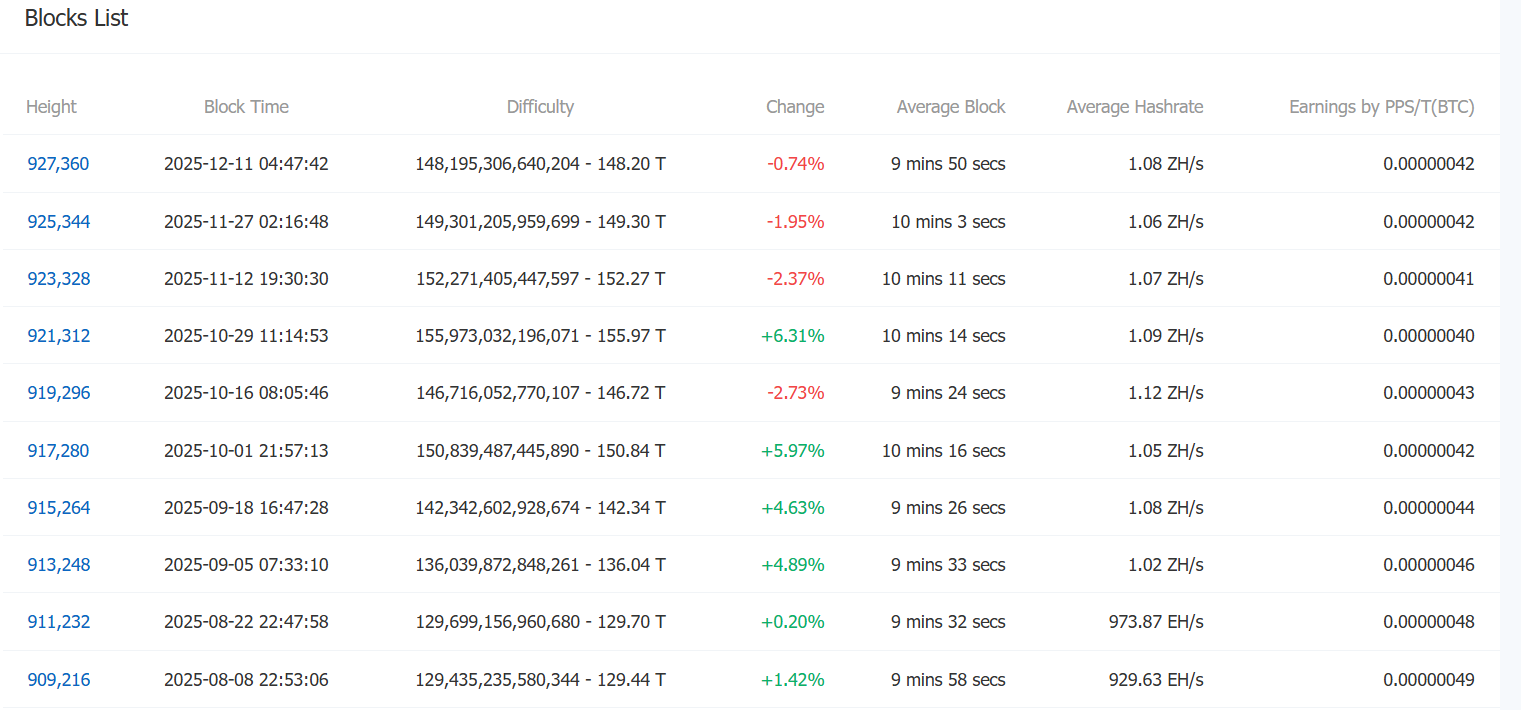Click the Block Time column header
Screen dimensions: 1521x710
pyautogui.click(x=246, y=107)
